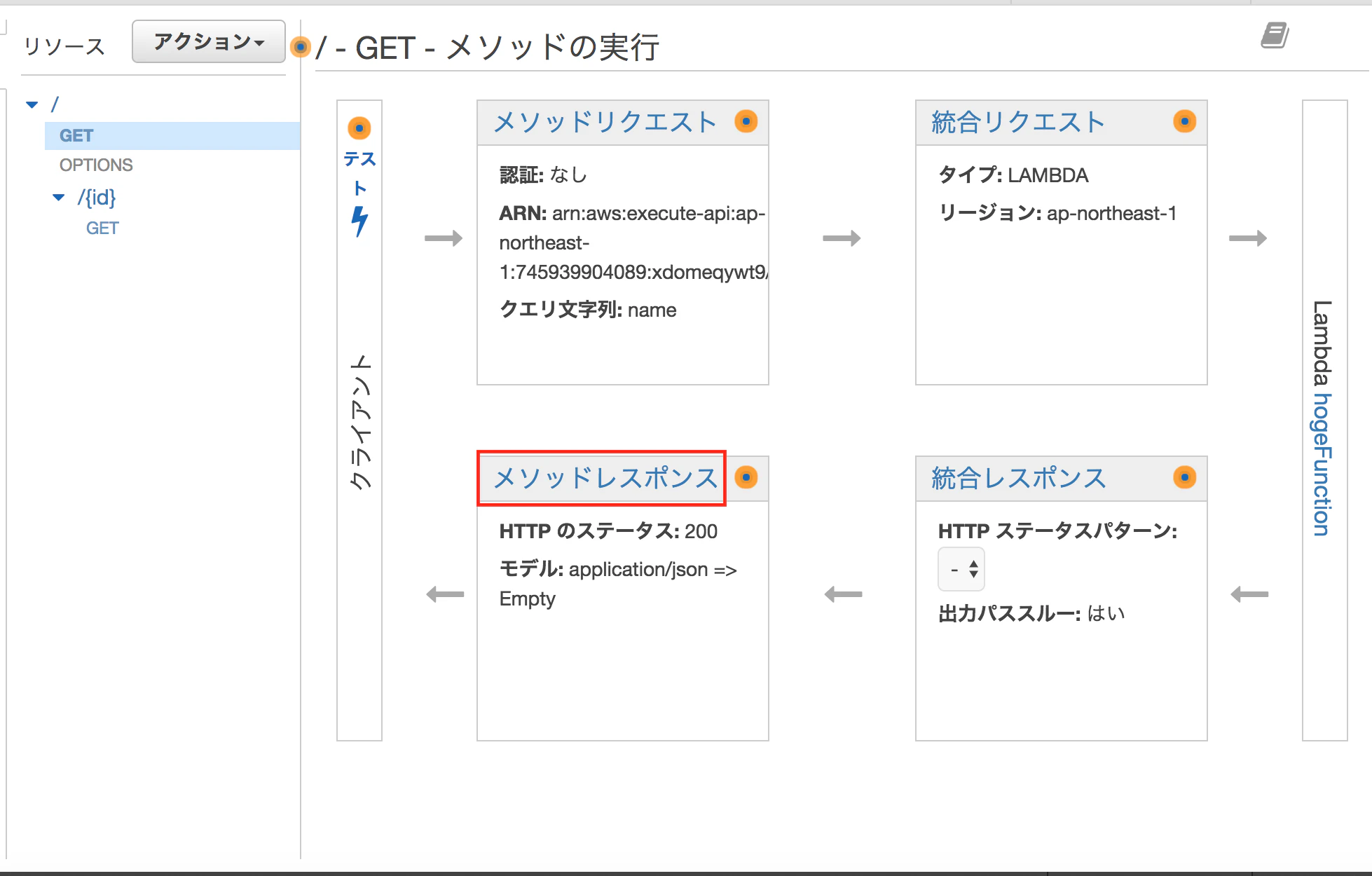
Task: Open the アクション dropdown menu
Action: [209, 41]
